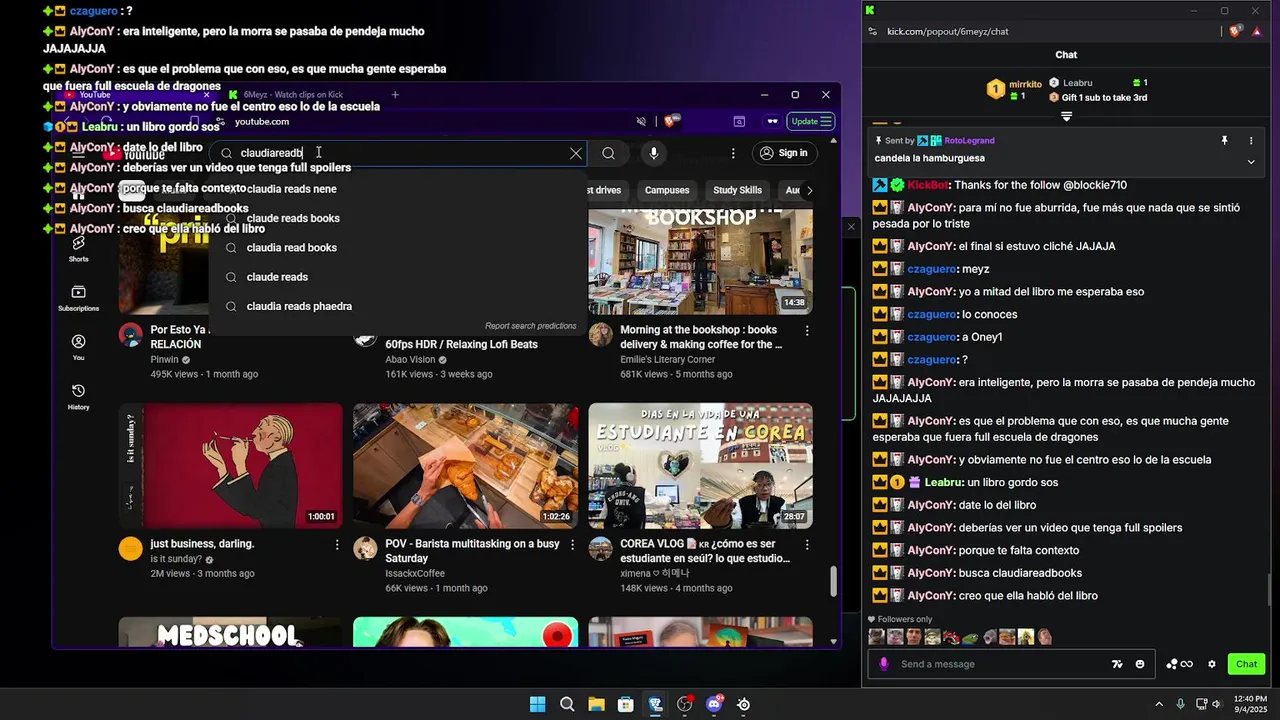This screenshot has width=1280, height=720.
Task: Toggle the pin icon on pinned message
Action: coord(1224,141)
